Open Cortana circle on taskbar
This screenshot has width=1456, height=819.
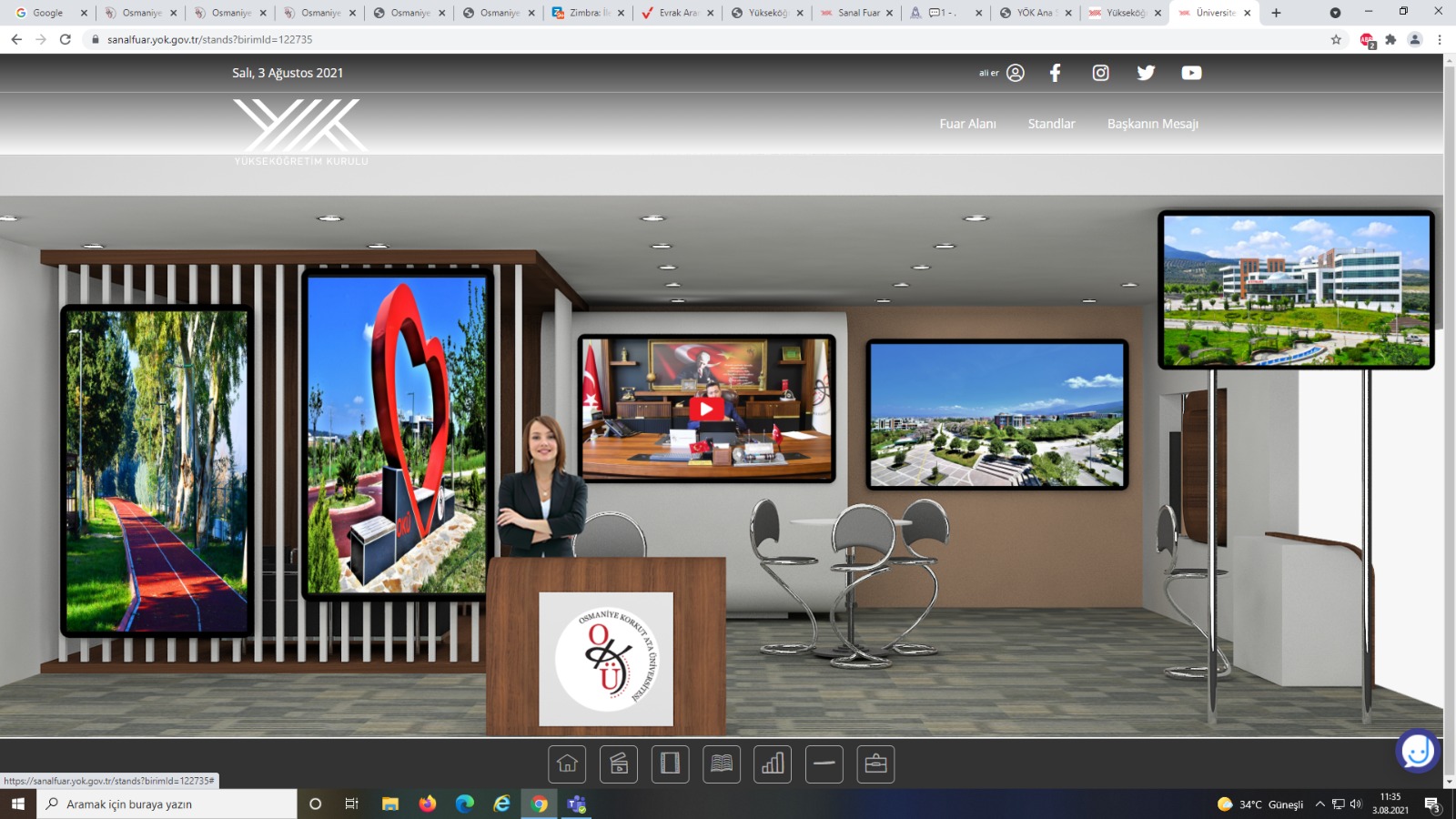click(316, 804)
